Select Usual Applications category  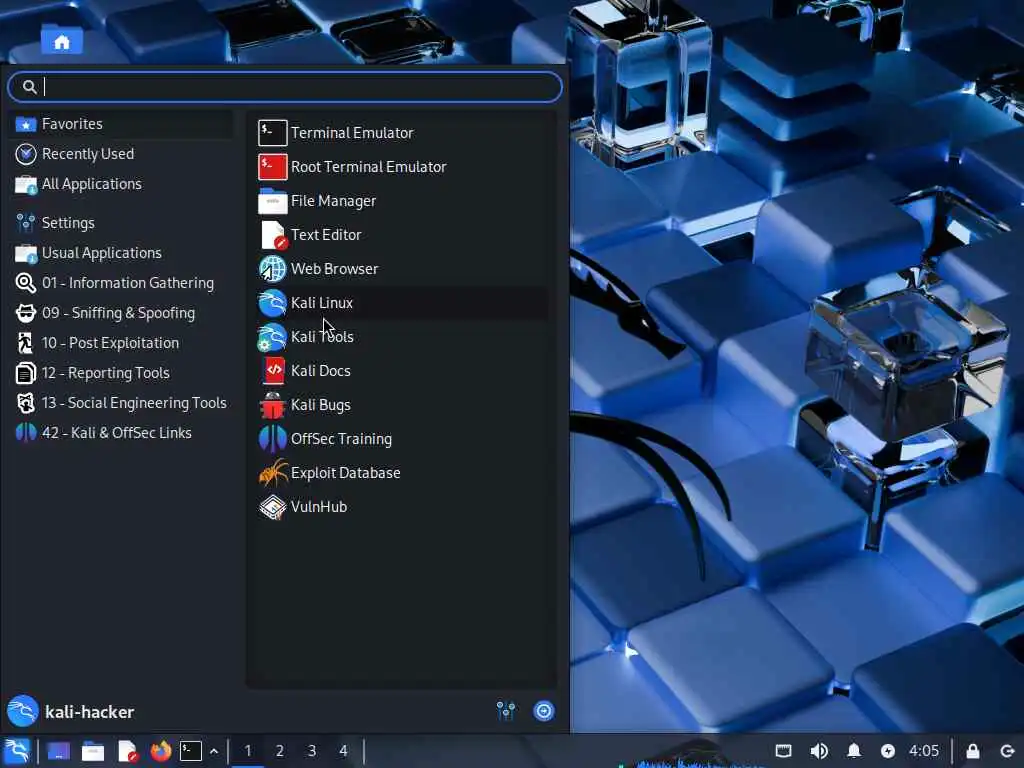coord(122,253)
